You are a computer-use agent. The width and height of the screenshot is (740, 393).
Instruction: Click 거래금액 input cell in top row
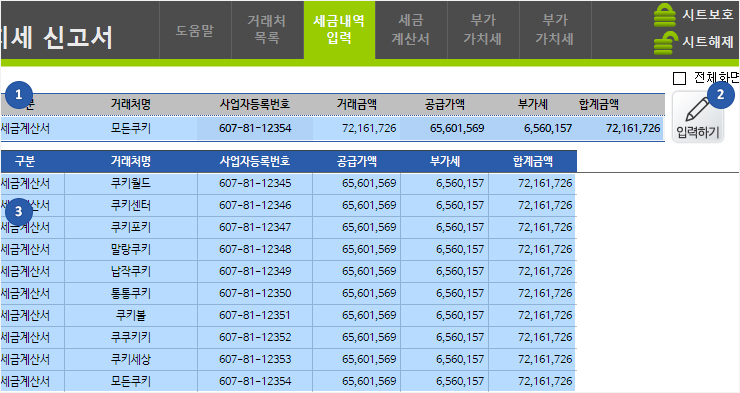[x=356, y=128]
